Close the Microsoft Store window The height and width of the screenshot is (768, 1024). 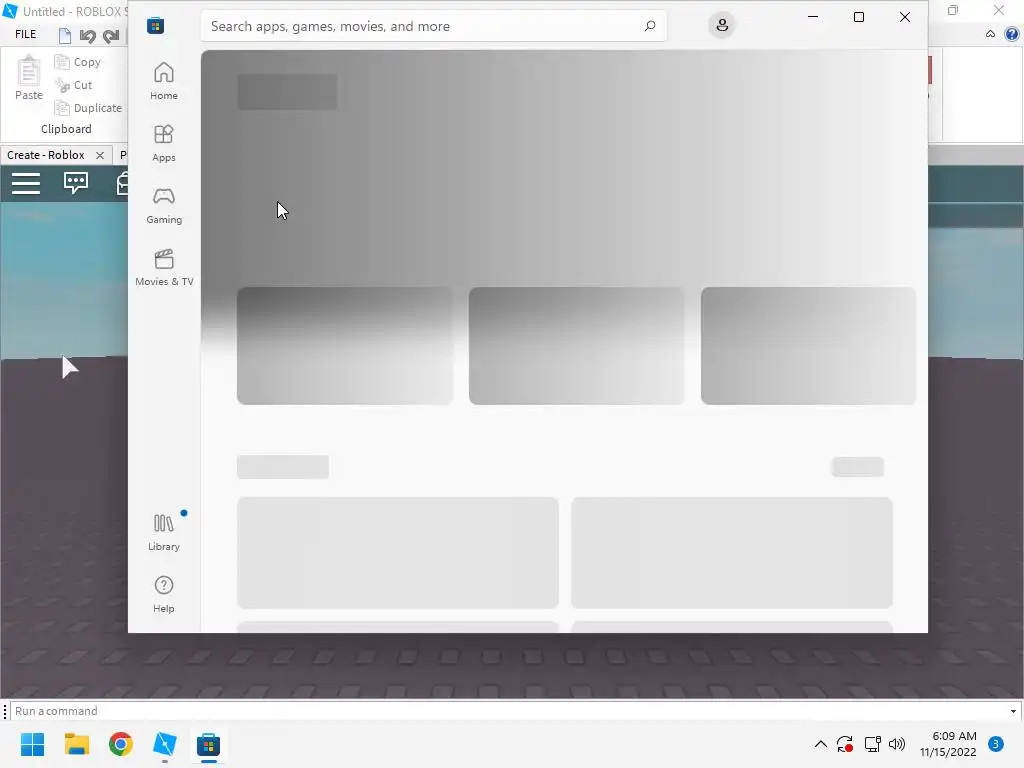click(x=904, y=17)
